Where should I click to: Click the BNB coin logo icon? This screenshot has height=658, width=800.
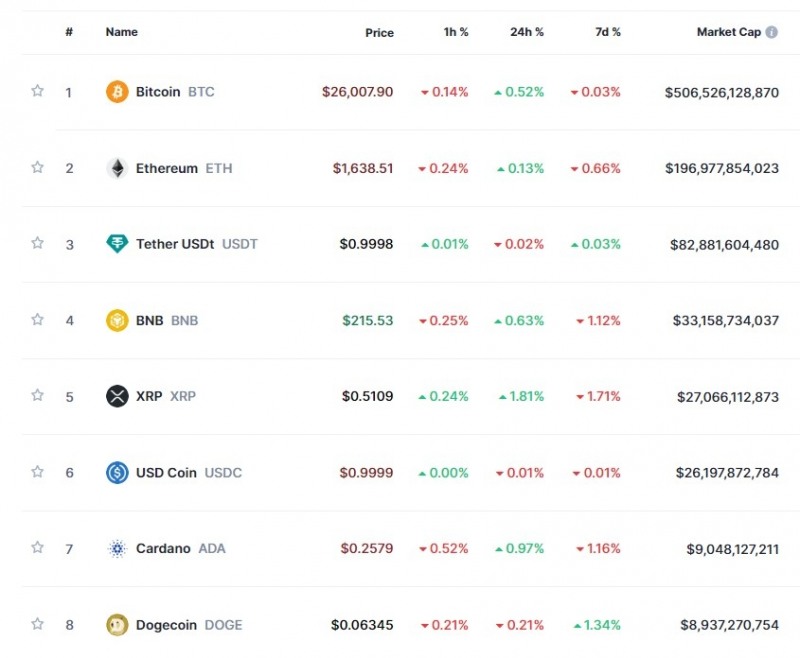coord(117,321)
